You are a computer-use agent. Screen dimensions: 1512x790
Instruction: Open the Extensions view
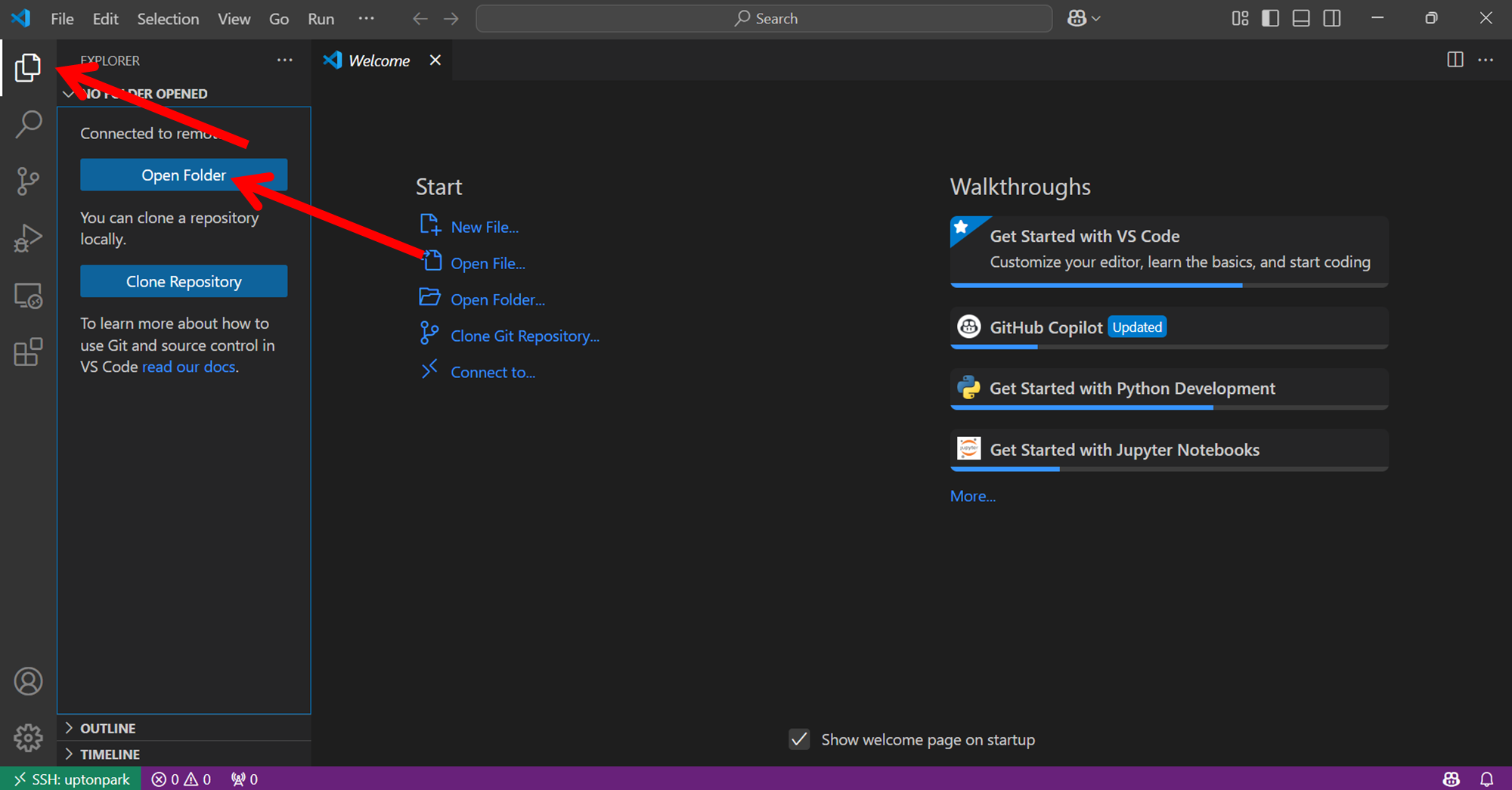[28, 352]
